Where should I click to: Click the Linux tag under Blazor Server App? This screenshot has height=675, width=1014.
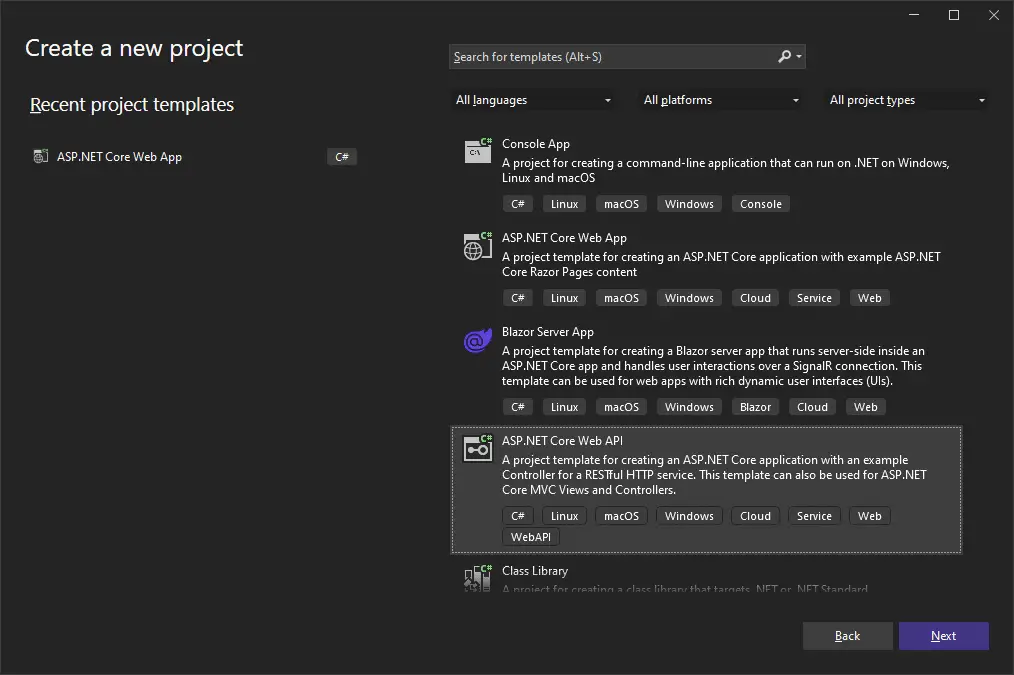tap(564, 407)
